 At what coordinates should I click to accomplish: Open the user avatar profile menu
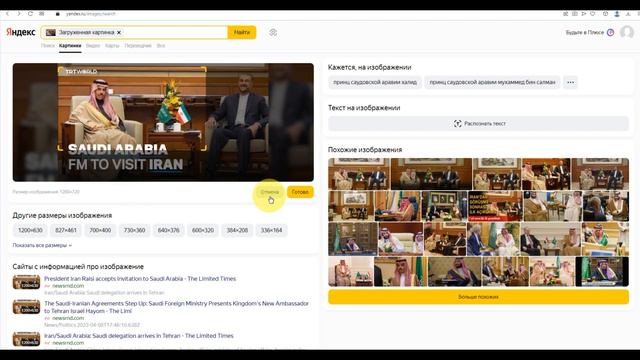[627, 32]
